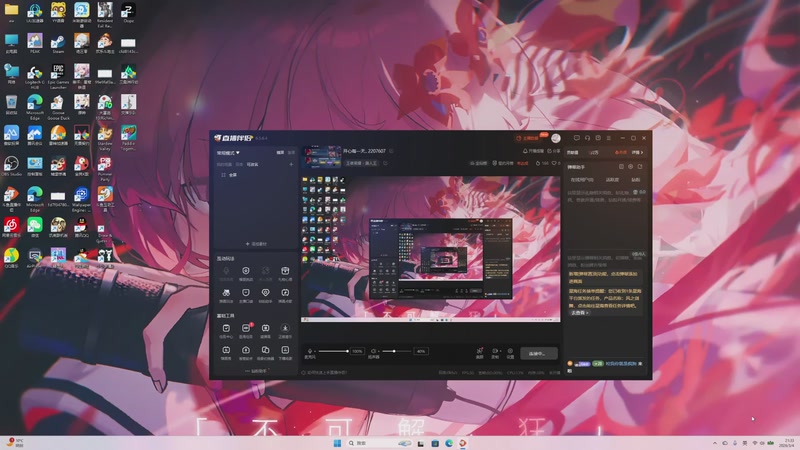Open the headset support icon in the title bar
This screenshot has height=450, width=800.
(x=587, y=138)
